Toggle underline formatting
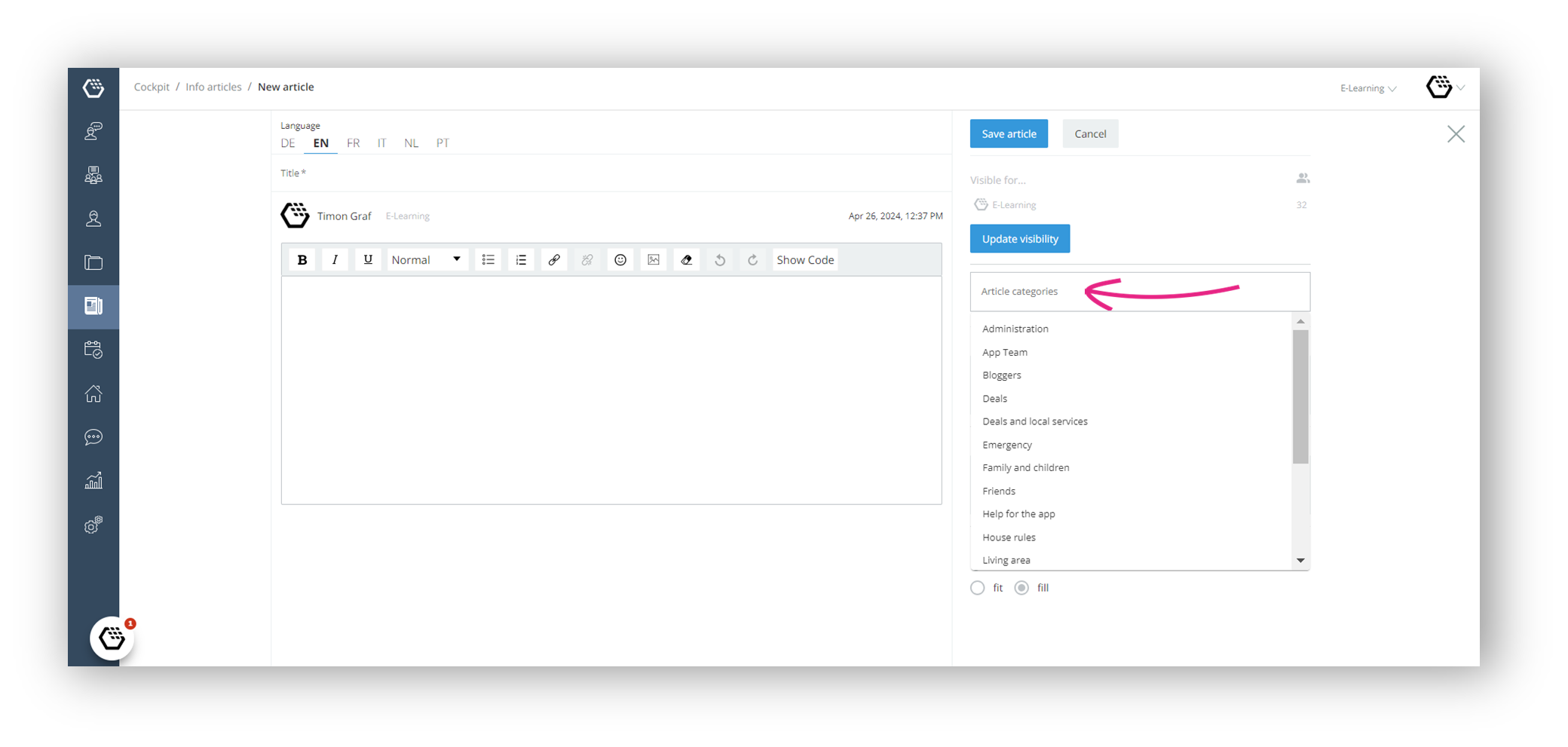1568x747 pixels. point(368,259)
